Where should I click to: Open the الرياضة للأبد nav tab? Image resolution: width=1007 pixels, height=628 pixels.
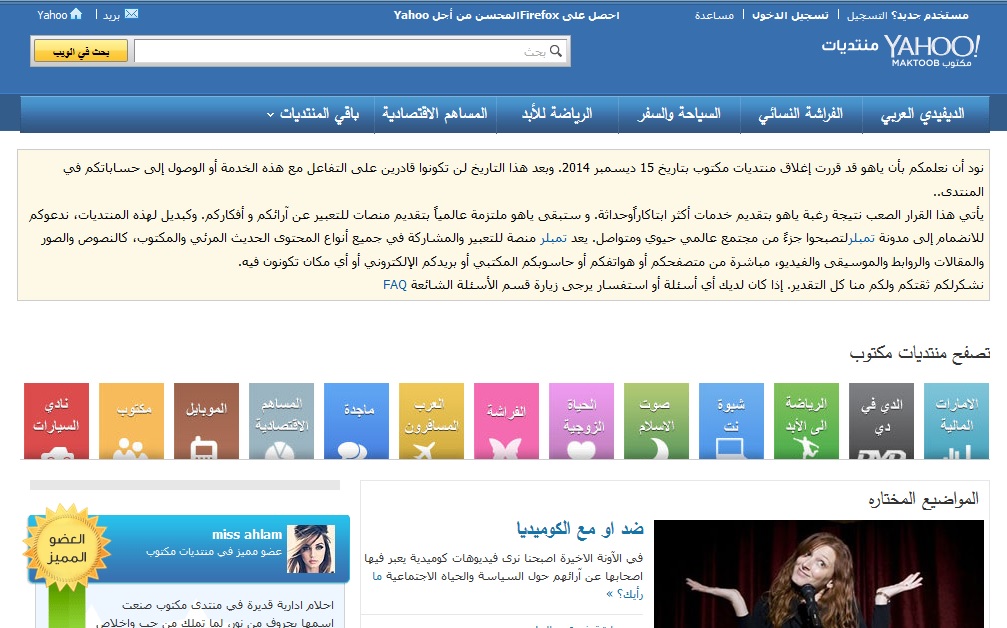(557, 114)
